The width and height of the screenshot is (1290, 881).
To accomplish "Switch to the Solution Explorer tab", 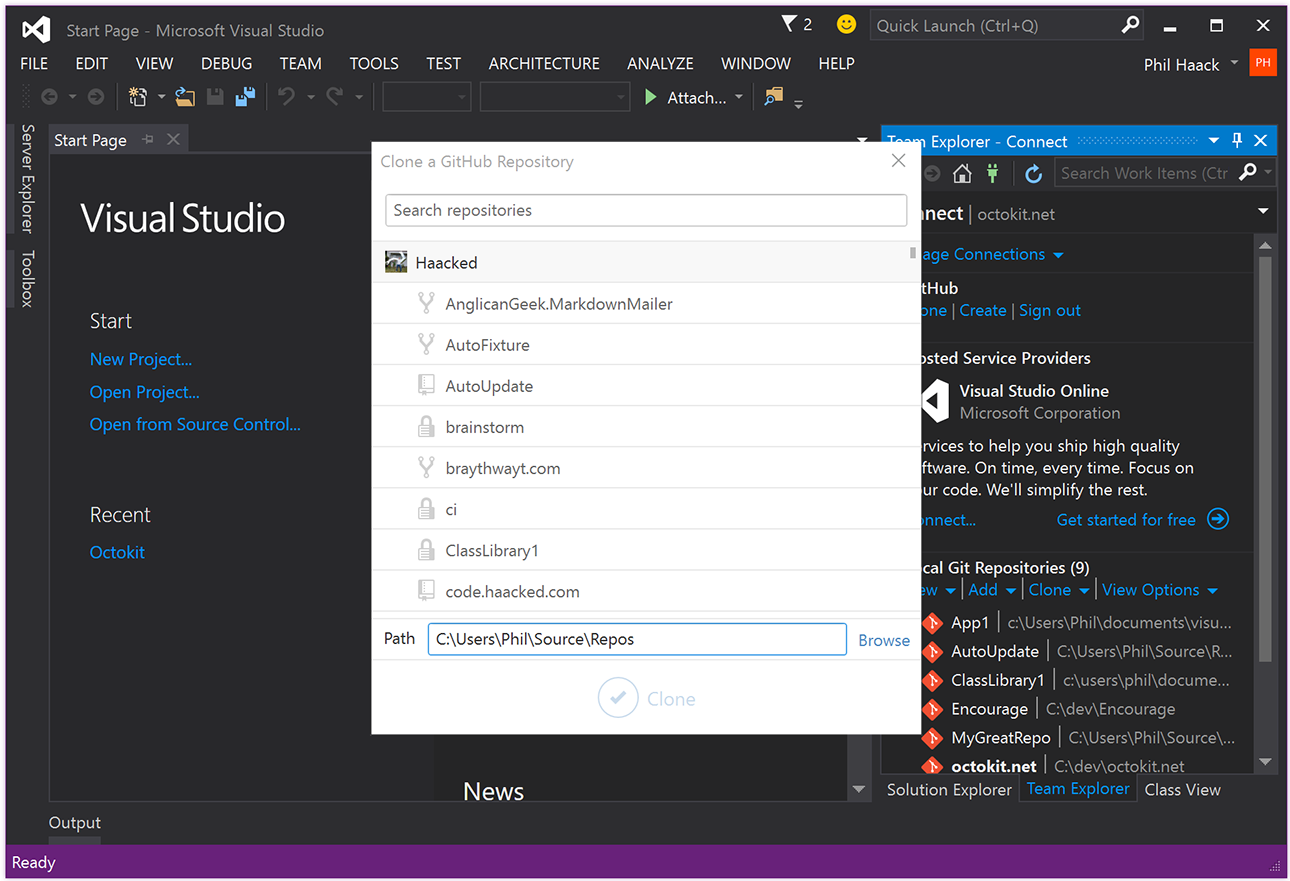I will 949,789.
